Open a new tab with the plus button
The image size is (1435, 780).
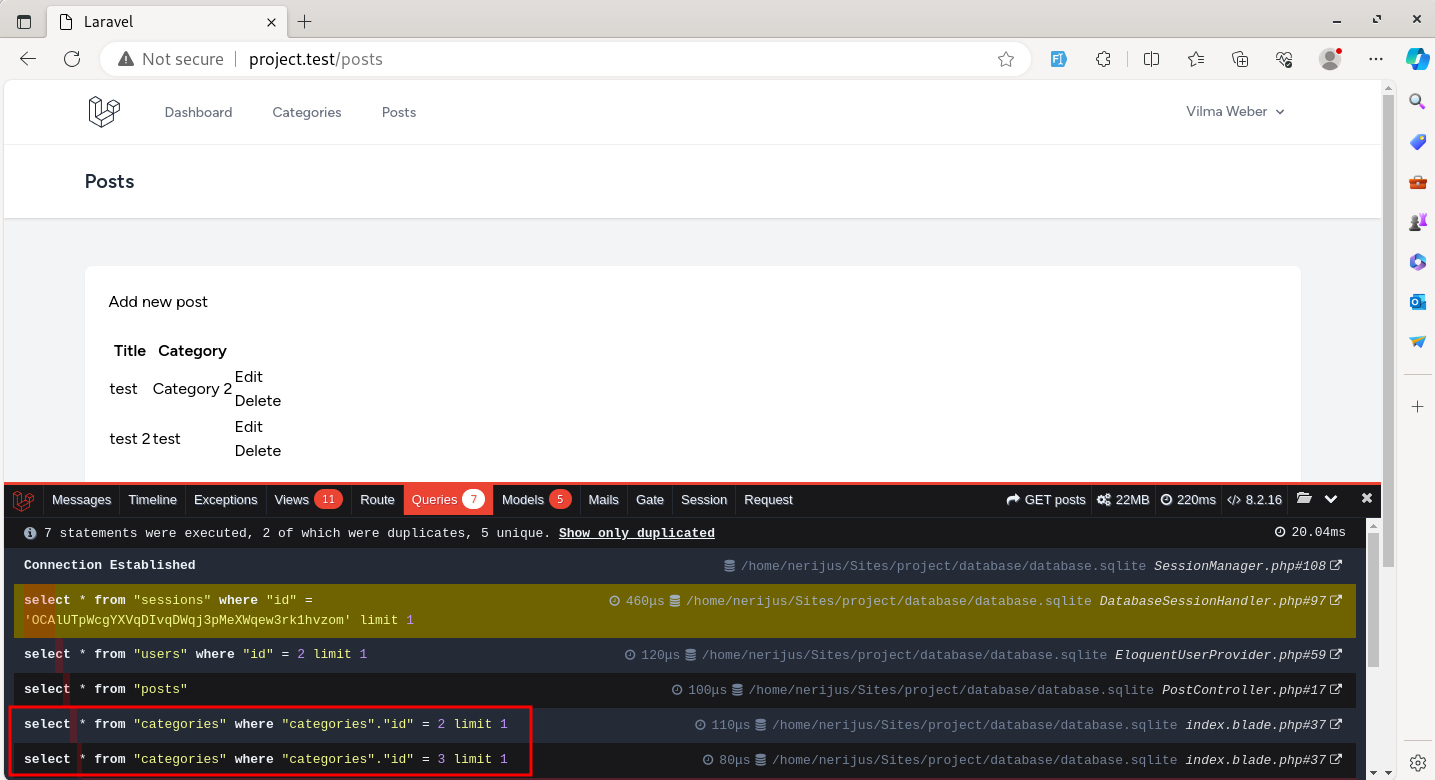coord(305,21)
